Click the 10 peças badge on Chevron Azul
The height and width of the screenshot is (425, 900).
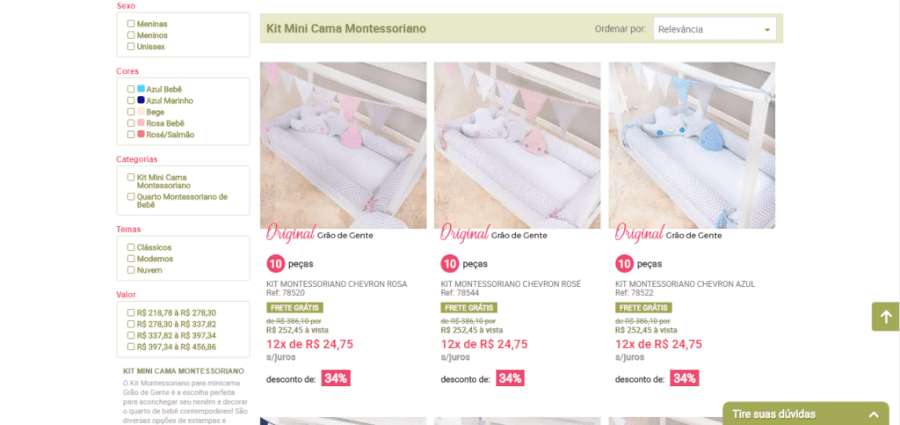point(624,264)
